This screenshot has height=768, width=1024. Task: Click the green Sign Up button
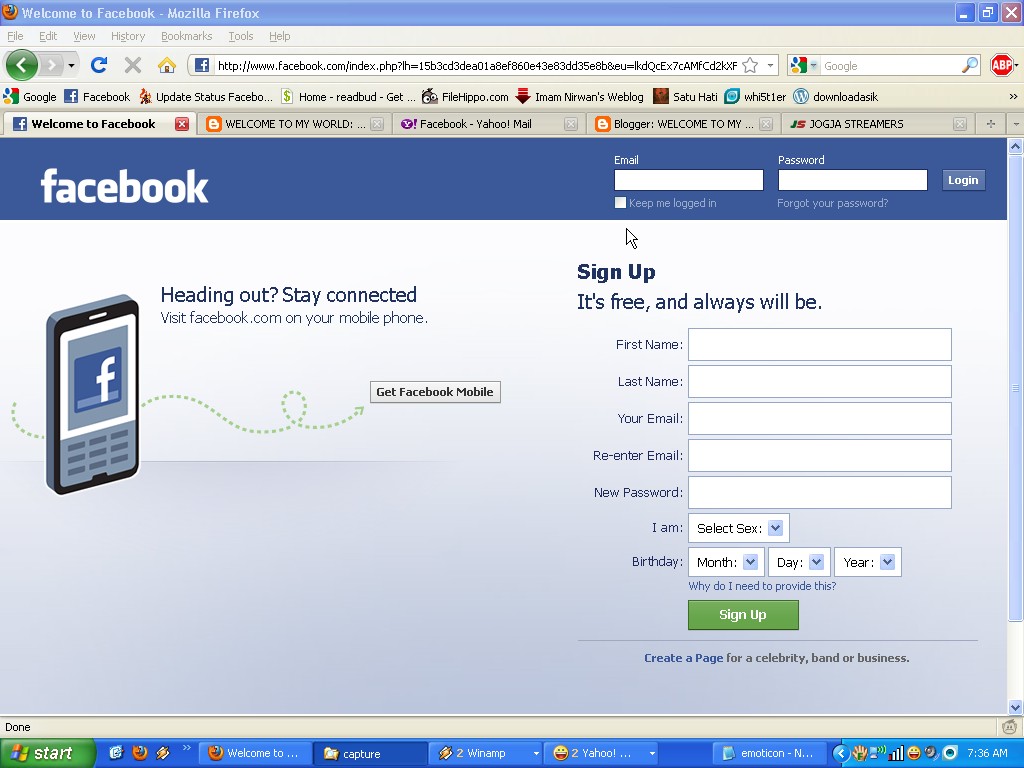coord(743,615)
